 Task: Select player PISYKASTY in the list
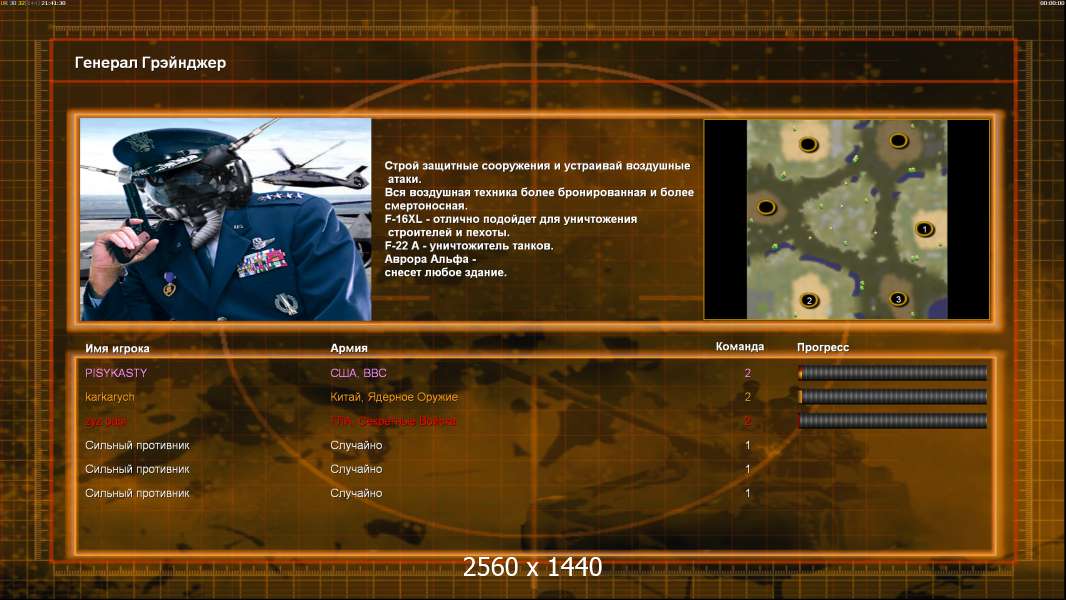pos(116,373)
